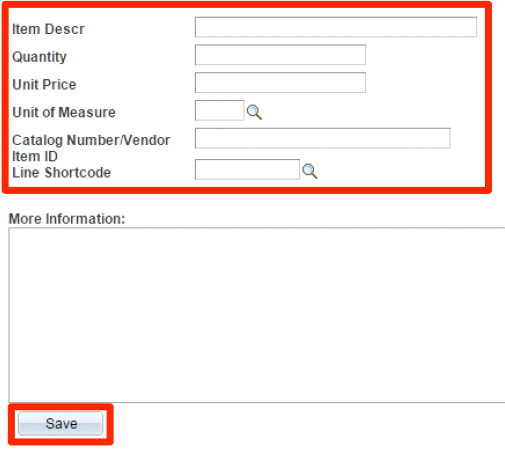This screenshot has height=458, width=505.
Task: Search shortcodes via magnifier icon
Action: pos(310,171)
